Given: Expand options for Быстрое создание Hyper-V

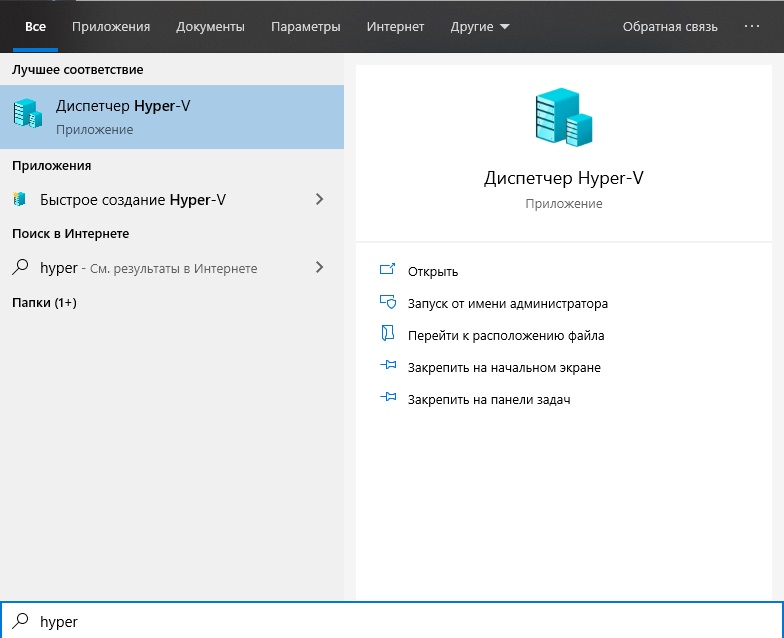Looking at the screenshot, I should click(x=319, y=200).
